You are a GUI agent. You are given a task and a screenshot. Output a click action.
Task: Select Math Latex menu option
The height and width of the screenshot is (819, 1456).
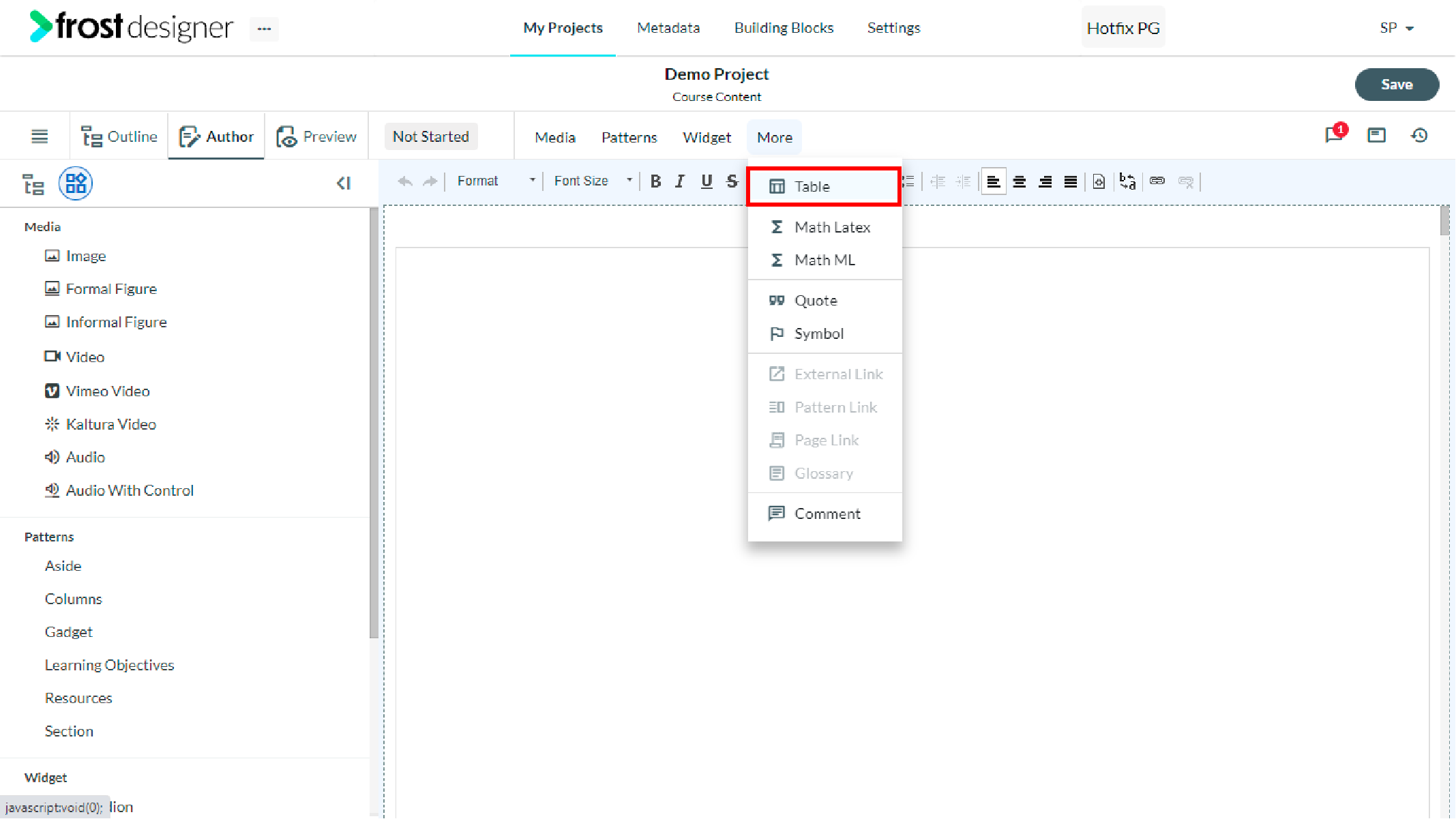tap(824, 227)
